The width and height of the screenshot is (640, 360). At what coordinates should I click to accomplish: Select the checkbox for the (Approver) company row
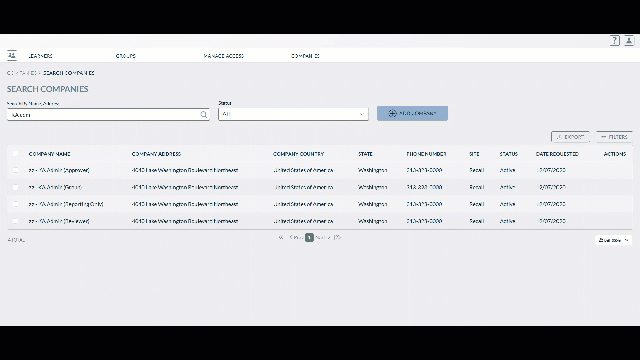pos(16,170)
